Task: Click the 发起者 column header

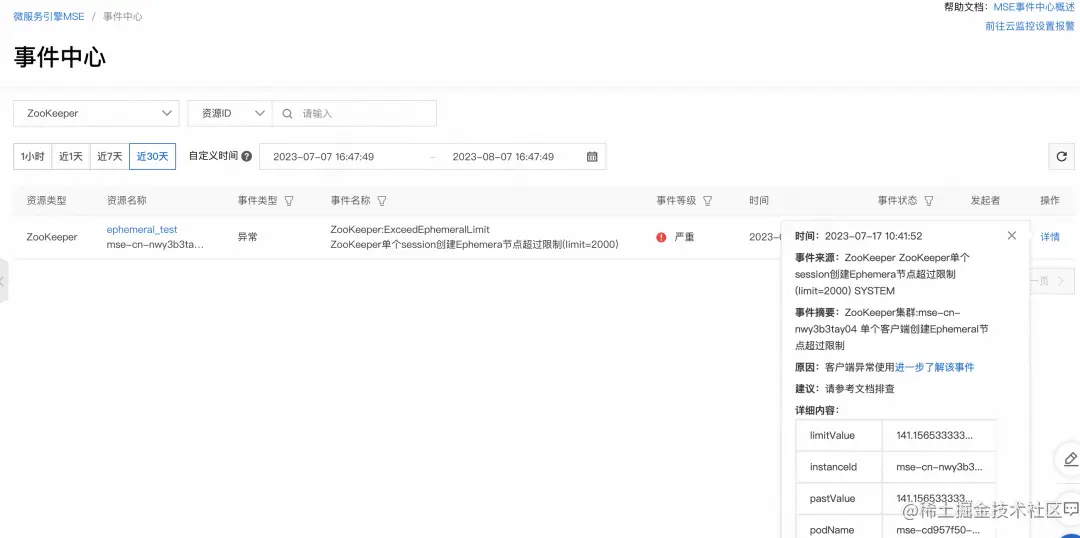Action: (x=985, y=200)
